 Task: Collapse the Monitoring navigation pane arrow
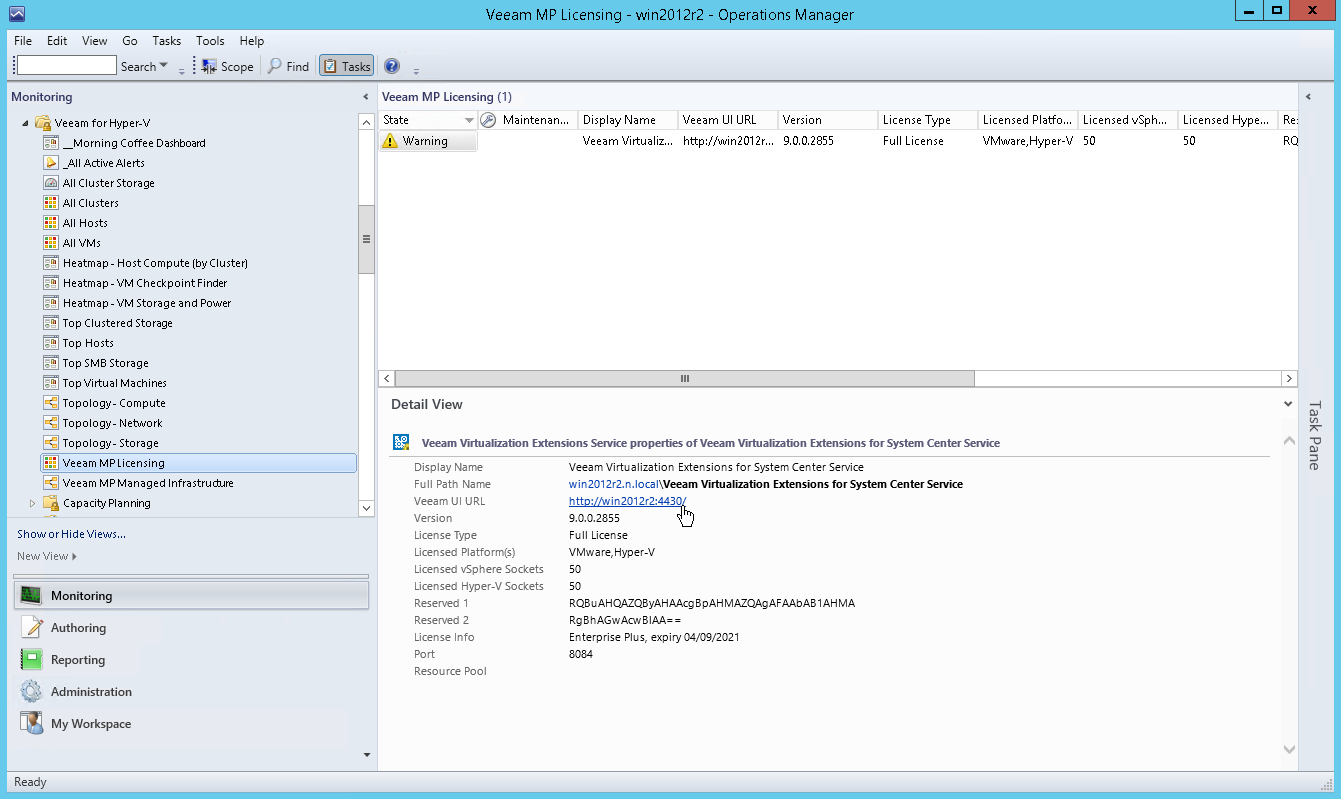pos(365,97)
